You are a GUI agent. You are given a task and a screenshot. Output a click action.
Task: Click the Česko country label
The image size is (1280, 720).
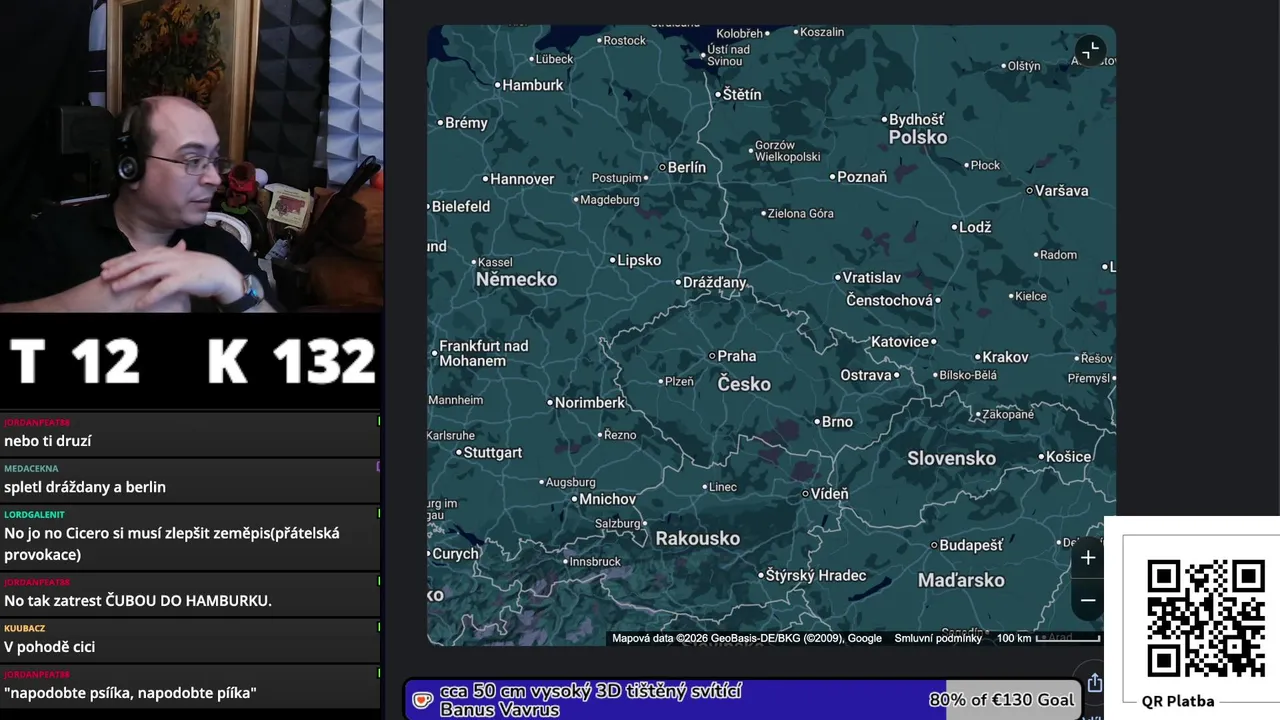pyautogui.click(x=744, y=384)
